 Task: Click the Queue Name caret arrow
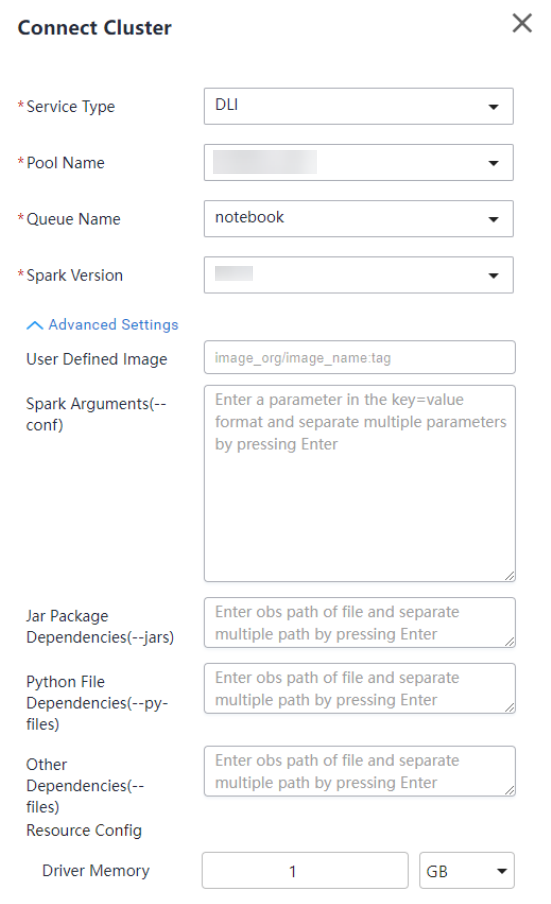493,219
